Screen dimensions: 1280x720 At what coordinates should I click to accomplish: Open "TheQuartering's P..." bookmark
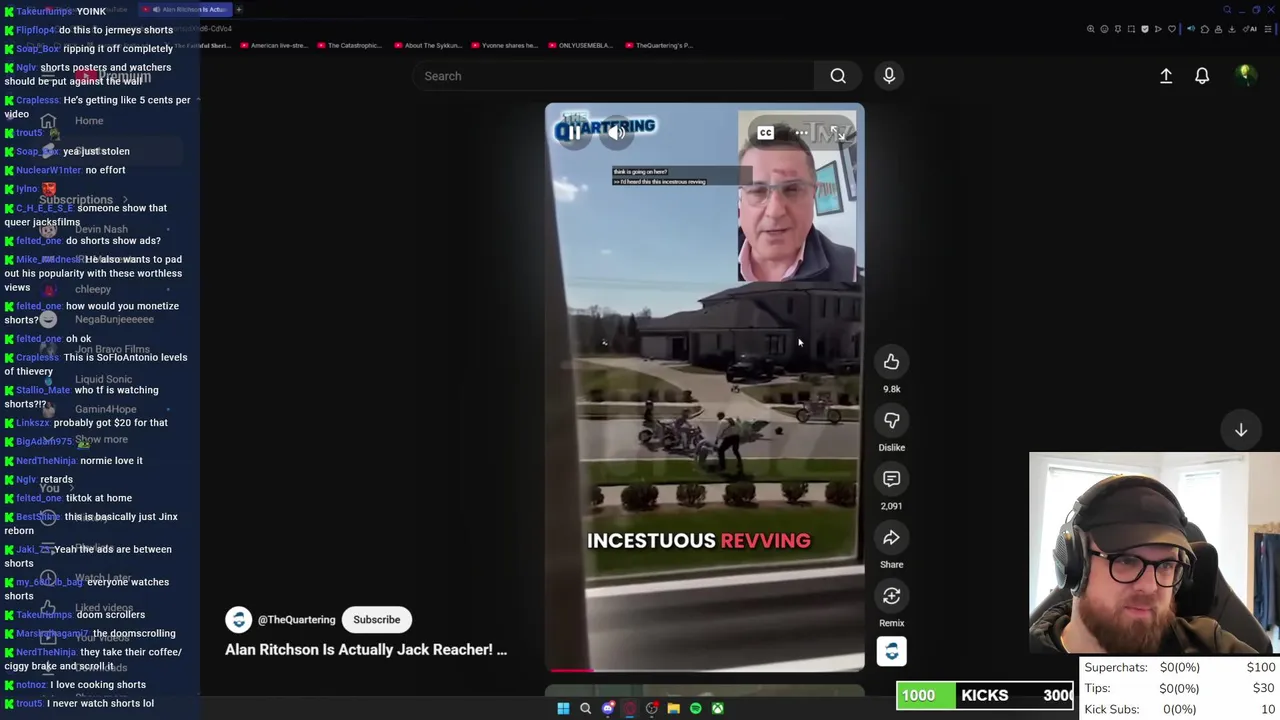658,45
